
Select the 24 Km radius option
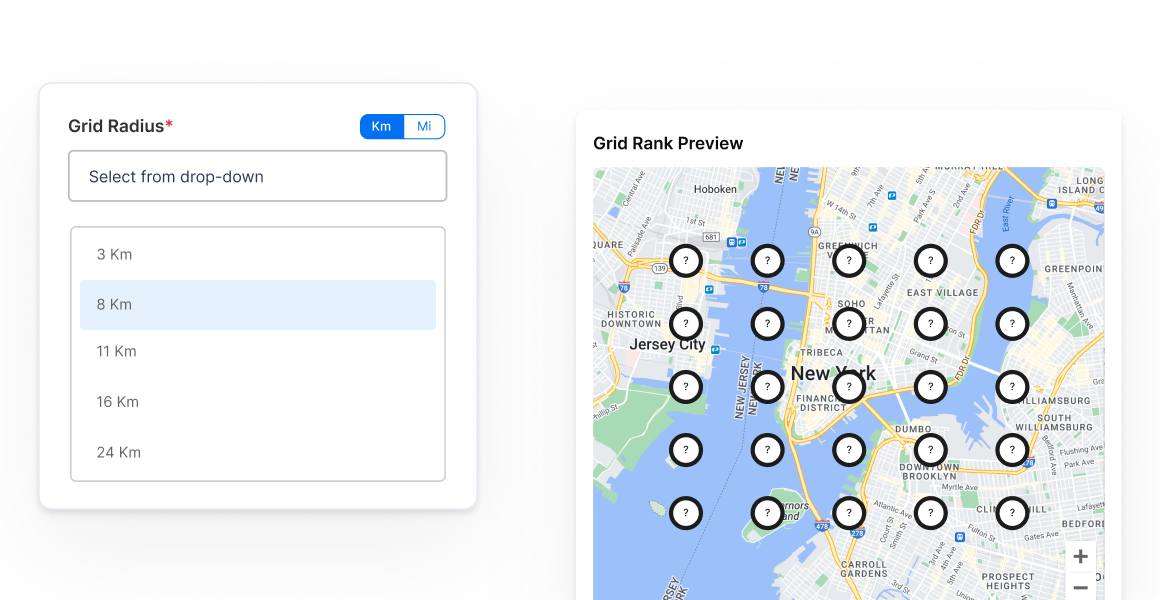click(x=257, y=452)
